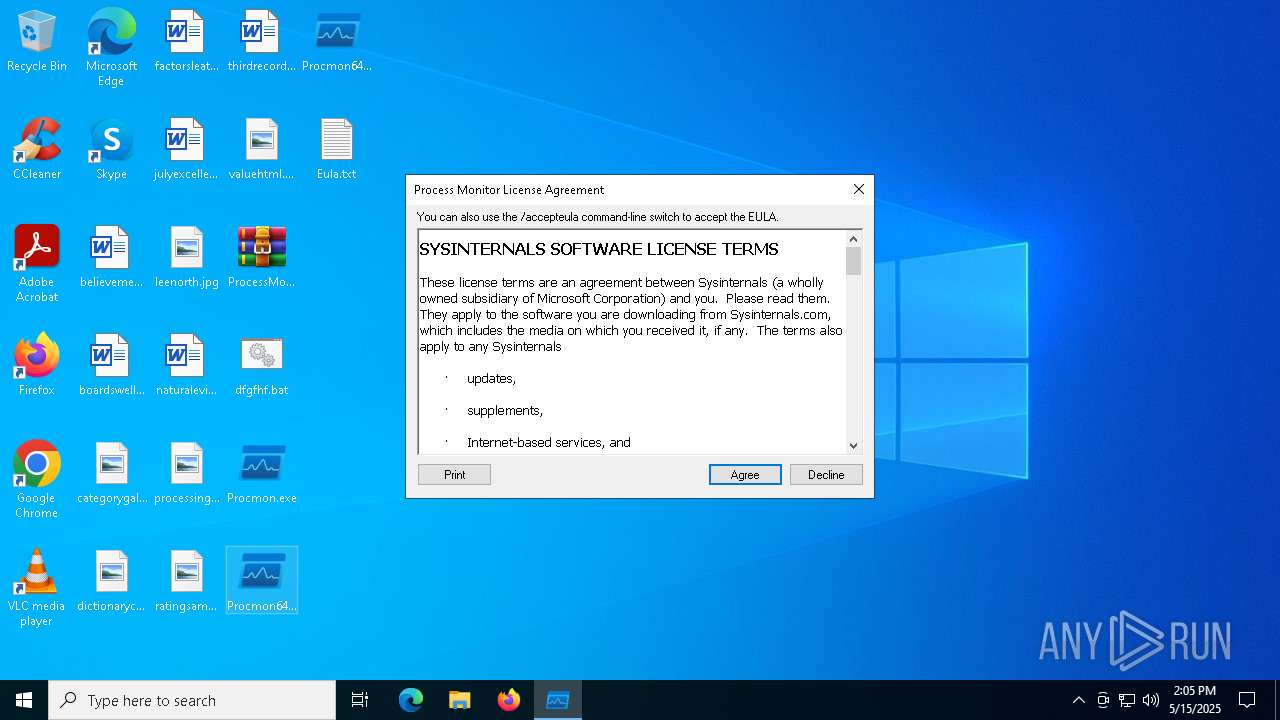Viewport: 1280px width, 720px height.
Task: Select the naturalevi Word document icon
Action: coord(186,366)
